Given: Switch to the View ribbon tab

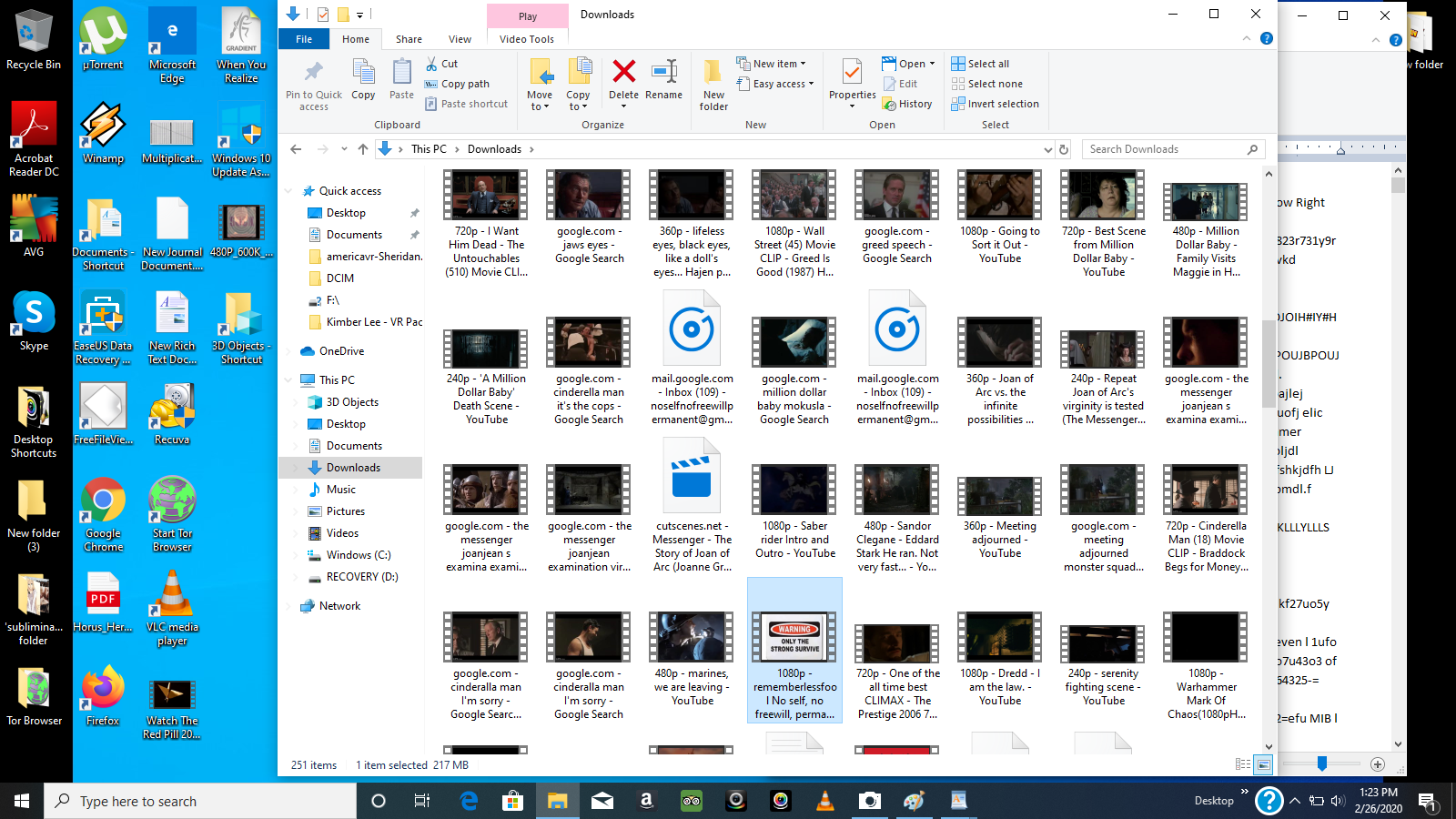Looking at the screenshot, I should pyautogui.click(x=460, y=39).
